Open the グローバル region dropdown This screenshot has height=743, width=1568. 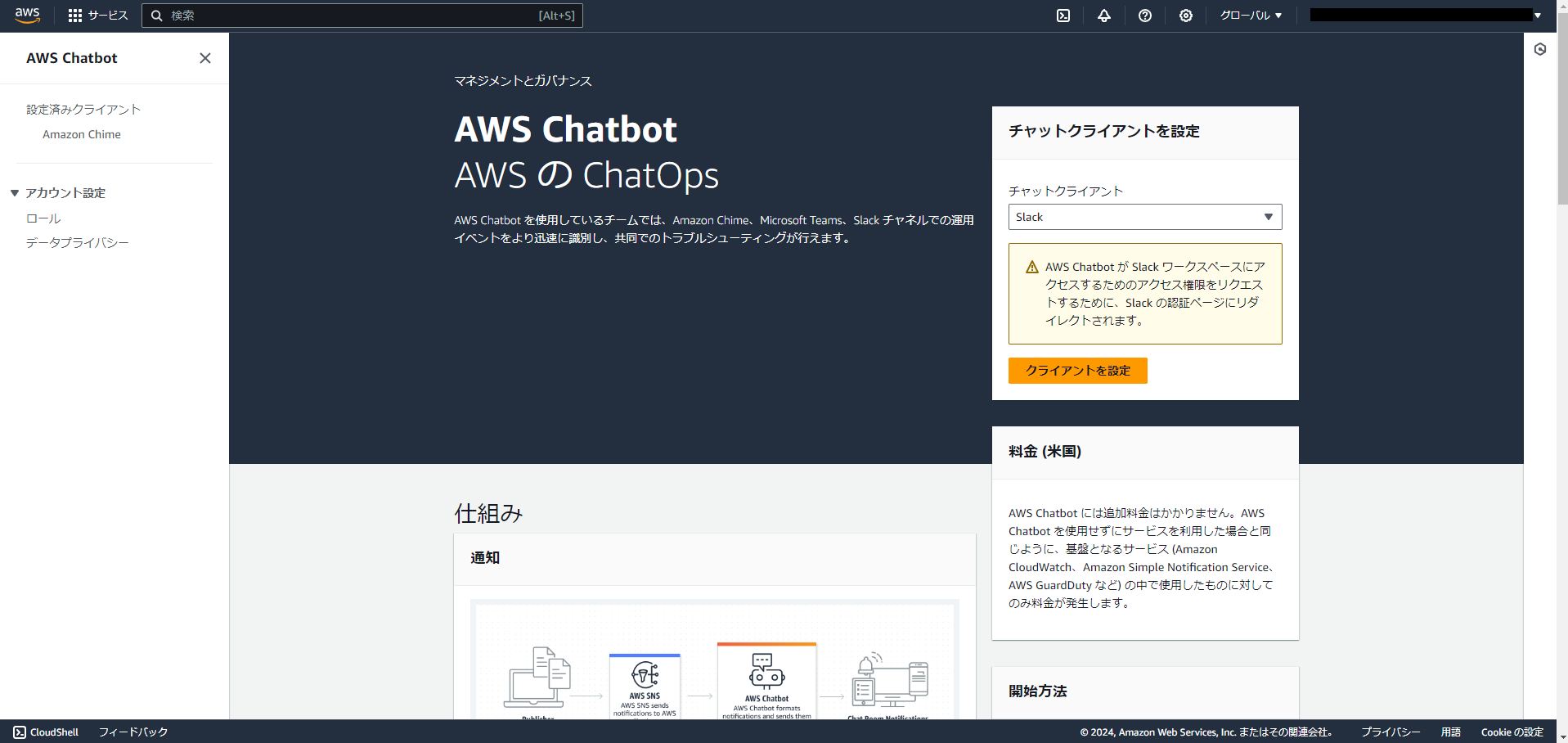(1251, 16)
